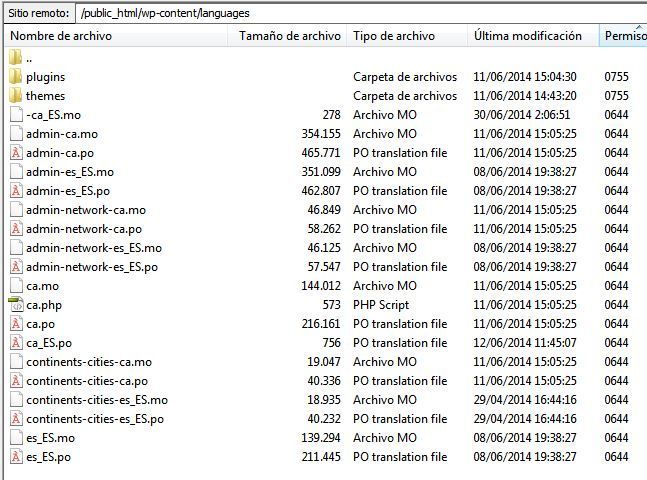This screenshot has height=480, width=647.
Task: Click the es_ES.po translation file icon
Action: [x=16, y=456]
